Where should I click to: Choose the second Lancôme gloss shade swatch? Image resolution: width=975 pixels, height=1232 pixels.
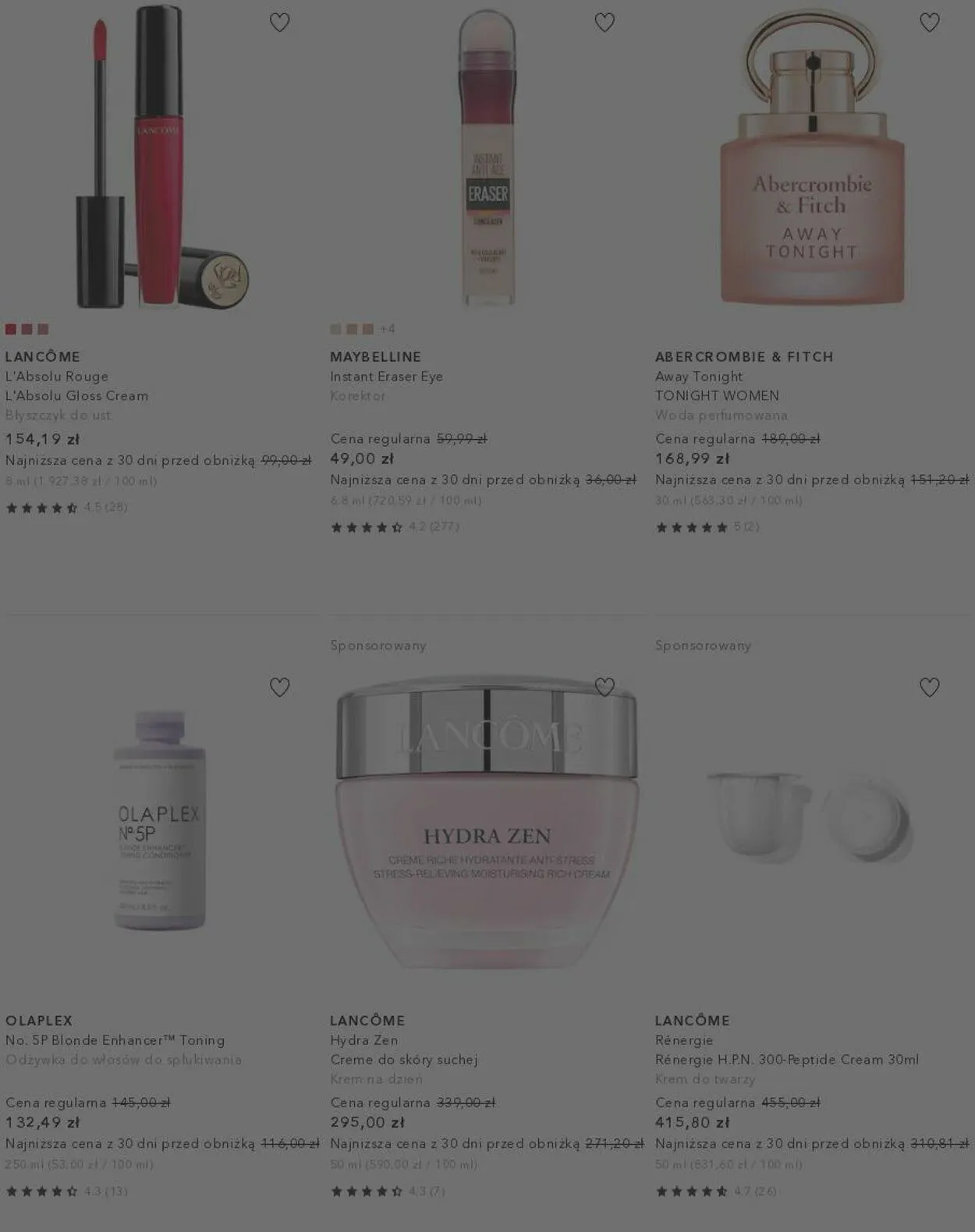[x=27, y=329]
